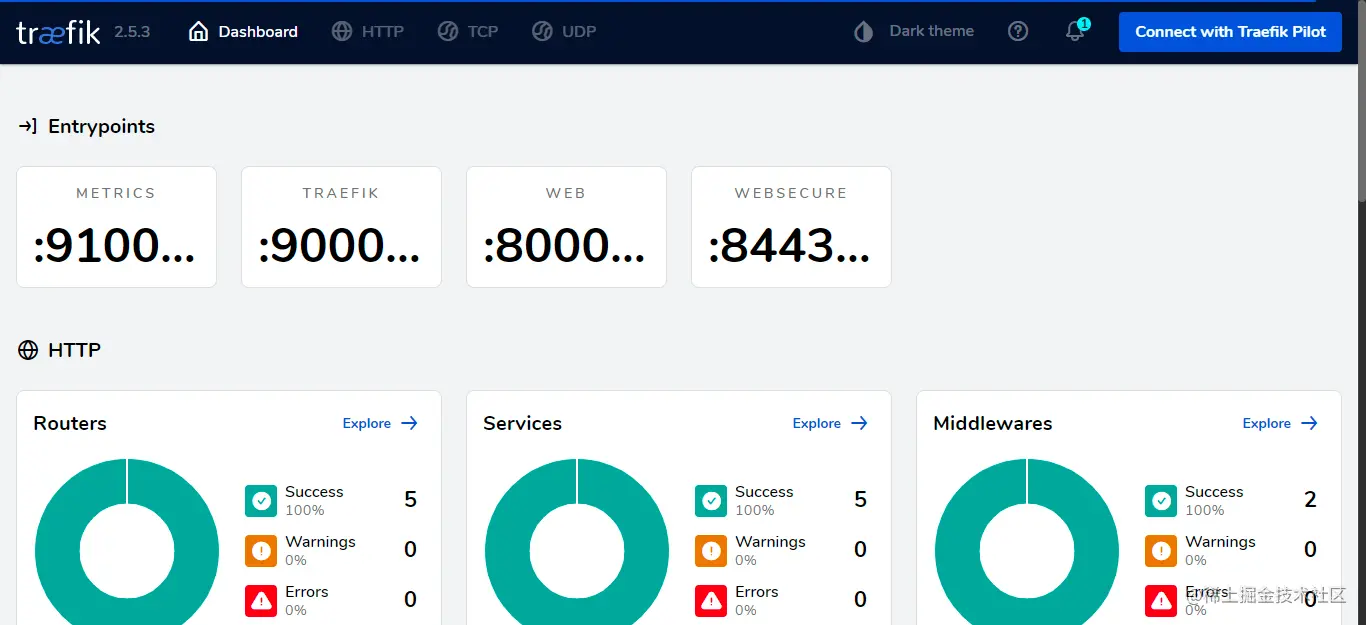Open the TCP navigation tab
This screenshot has width=1366, height=625.
tap(468, 32)
